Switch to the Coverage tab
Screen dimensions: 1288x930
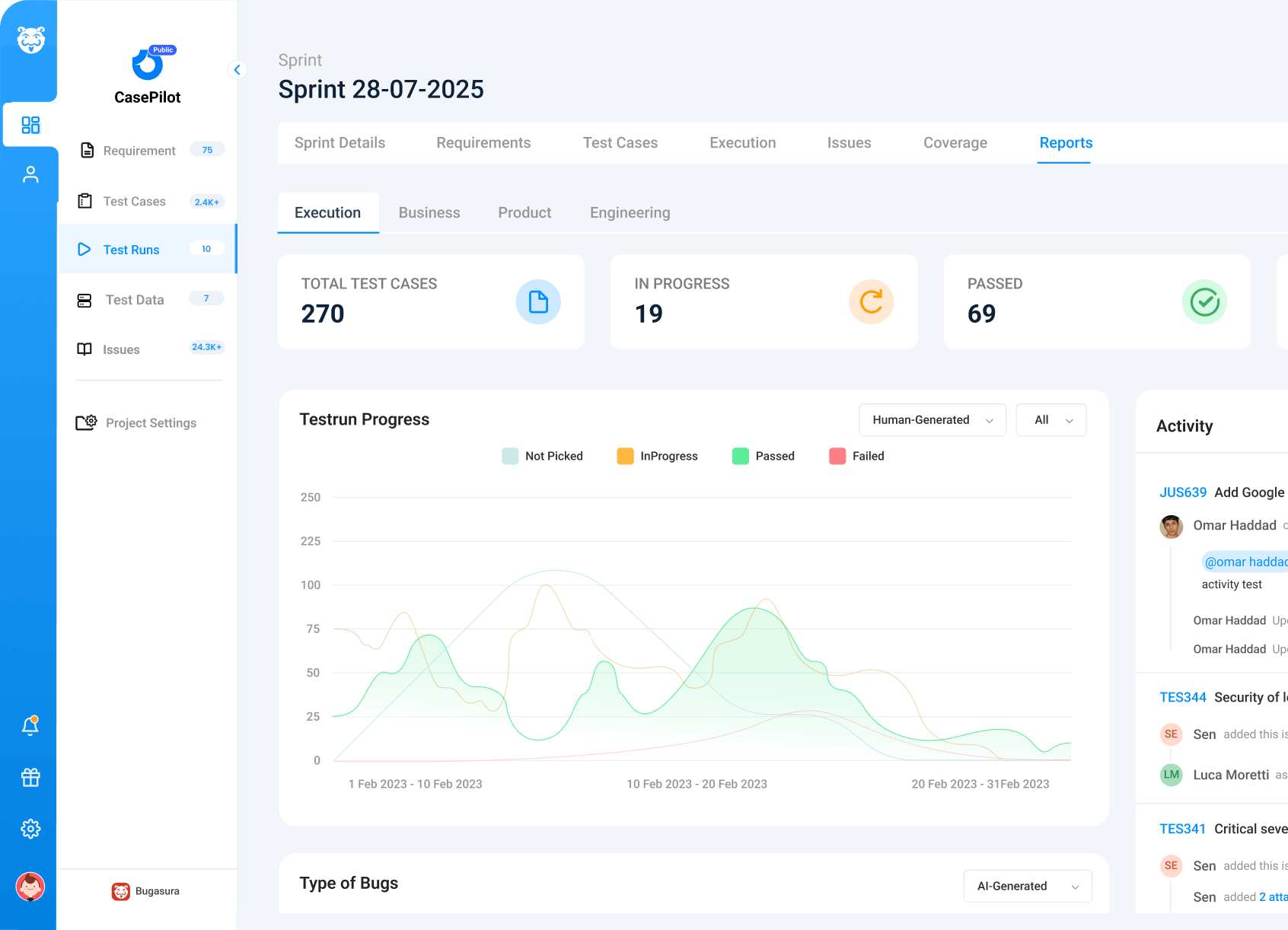pyautogui.click(x=955, y=143)
